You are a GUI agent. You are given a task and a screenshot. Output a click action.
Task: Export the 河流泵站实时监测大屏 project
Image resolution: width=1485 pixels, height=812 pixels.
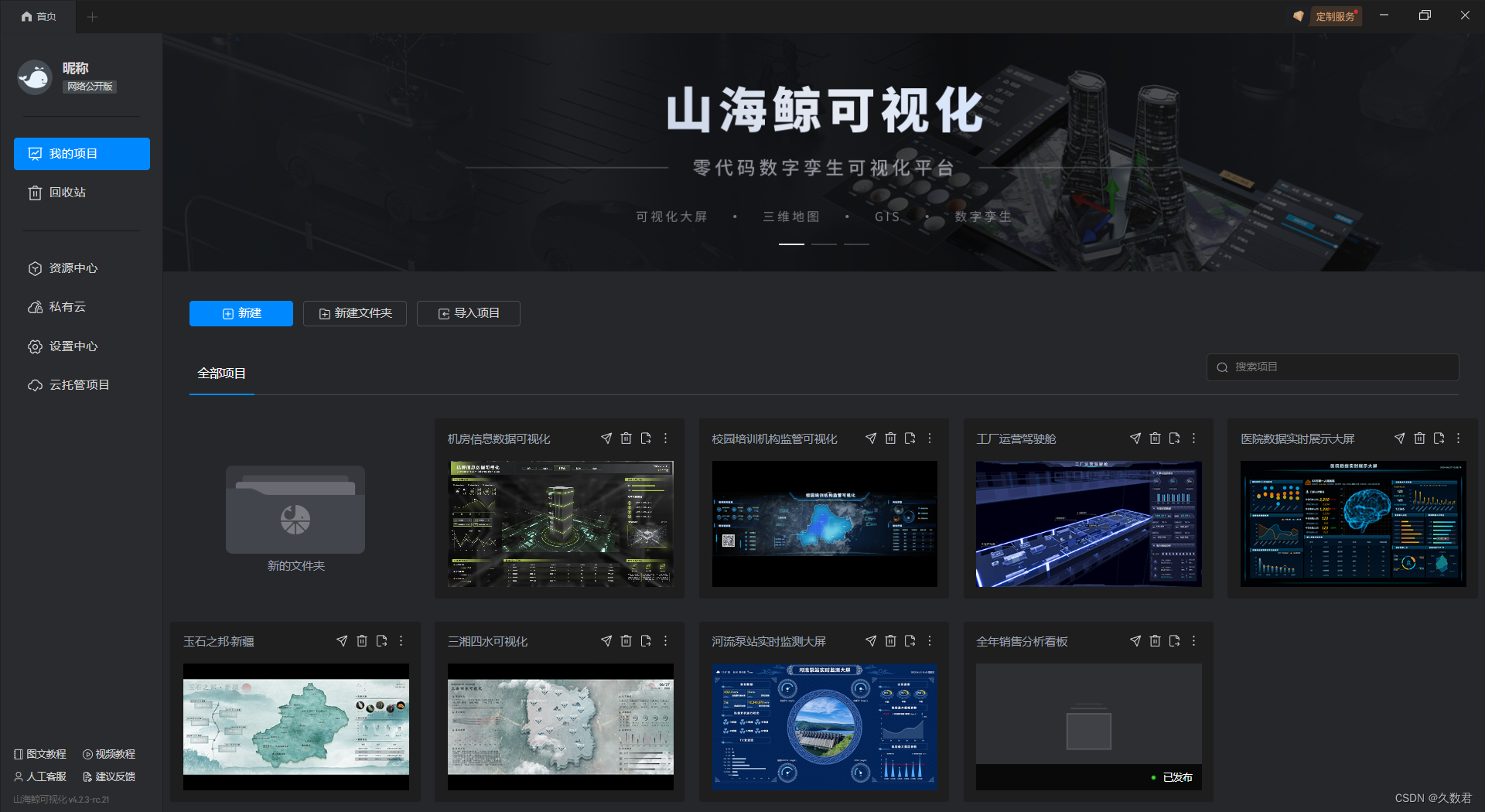910,641
